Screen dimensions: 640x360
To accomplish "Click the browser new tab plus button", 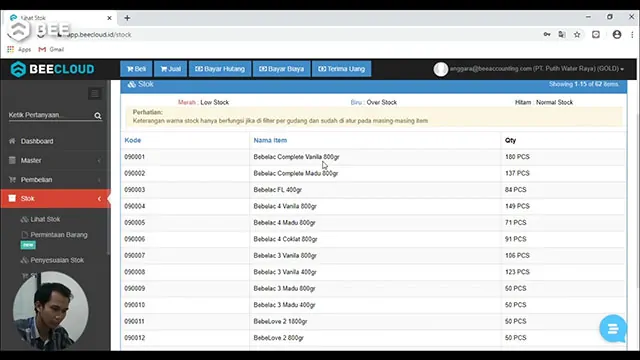I will tap(127, 18).
